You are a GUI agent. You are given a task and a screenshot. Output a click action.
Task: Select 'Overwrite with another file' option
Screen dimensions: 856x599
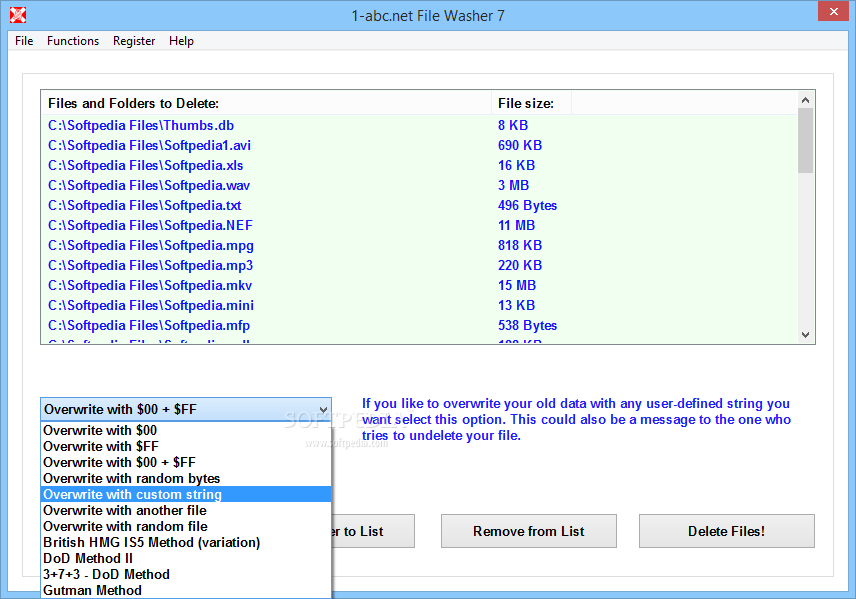(186, 511)
